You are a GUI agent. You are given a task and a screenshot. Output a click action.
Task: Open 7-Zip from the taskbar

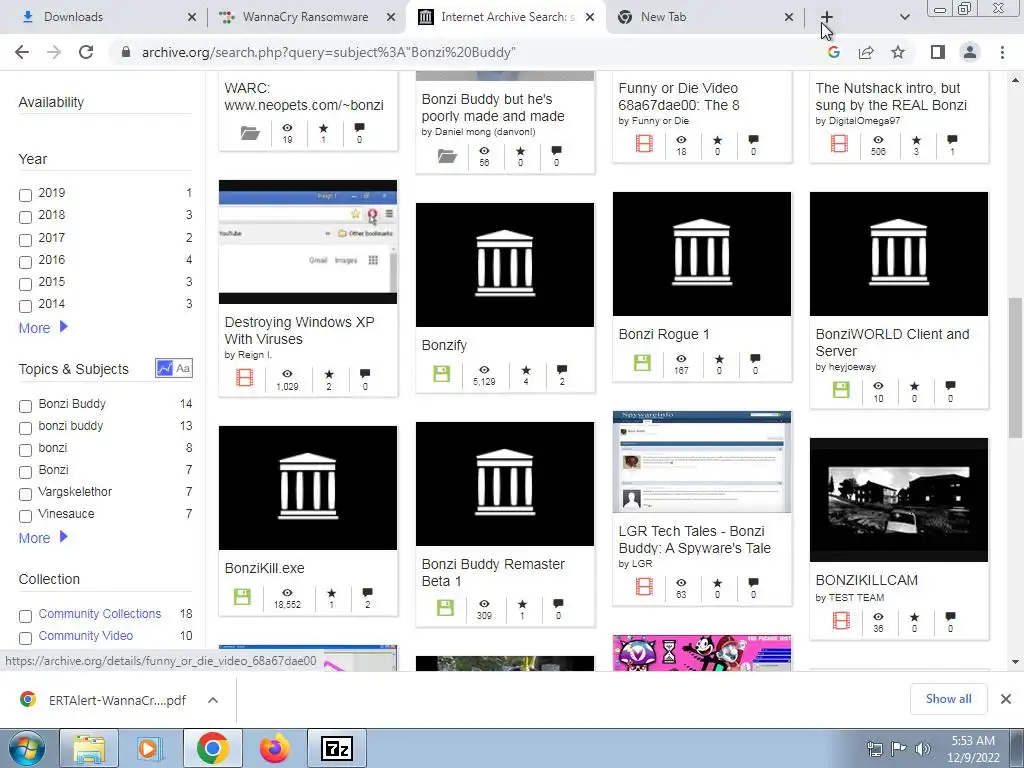tap(337, 748)
